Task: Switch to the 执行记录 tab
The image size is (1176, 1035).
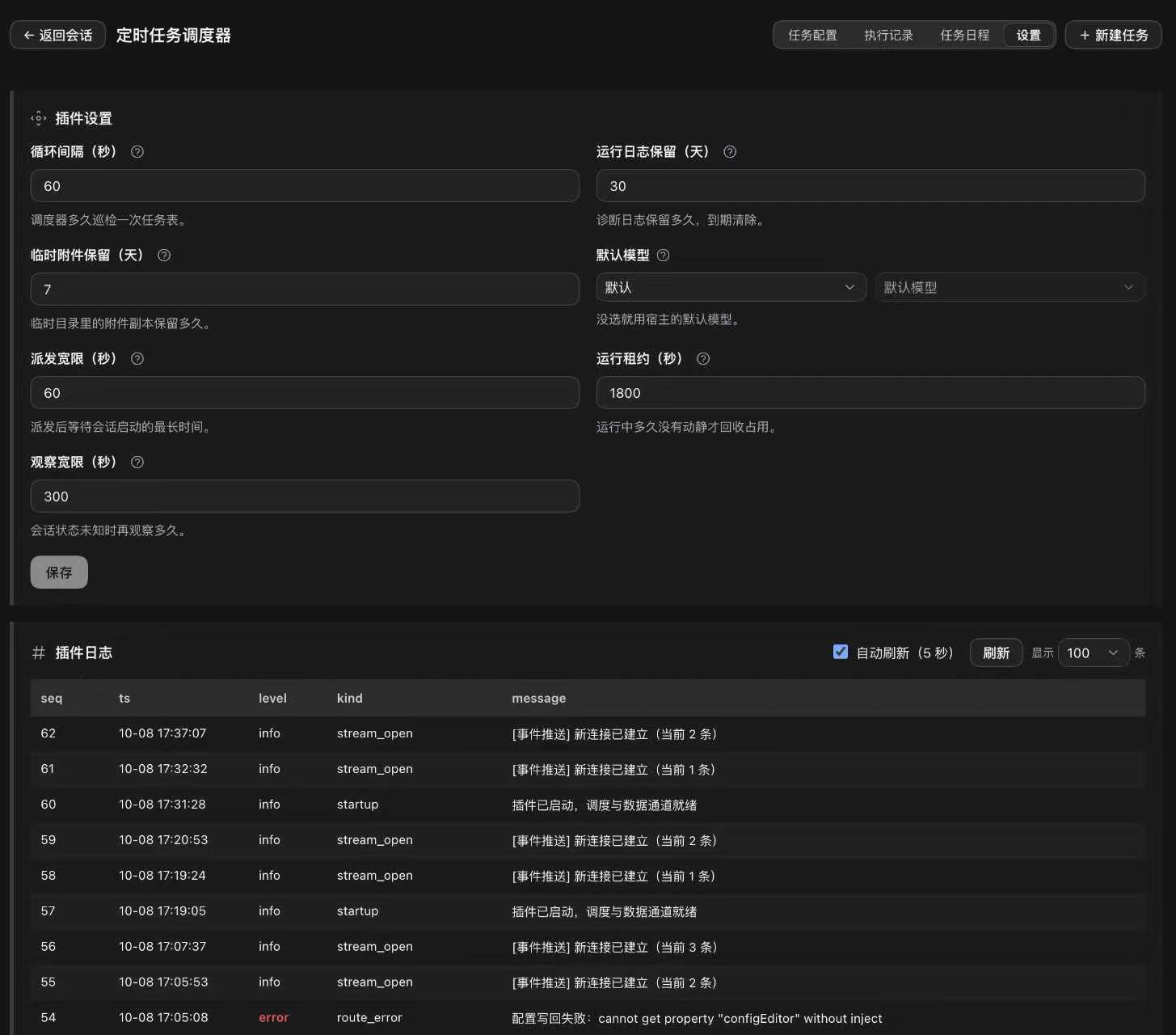Action: (x=888, y=35)
